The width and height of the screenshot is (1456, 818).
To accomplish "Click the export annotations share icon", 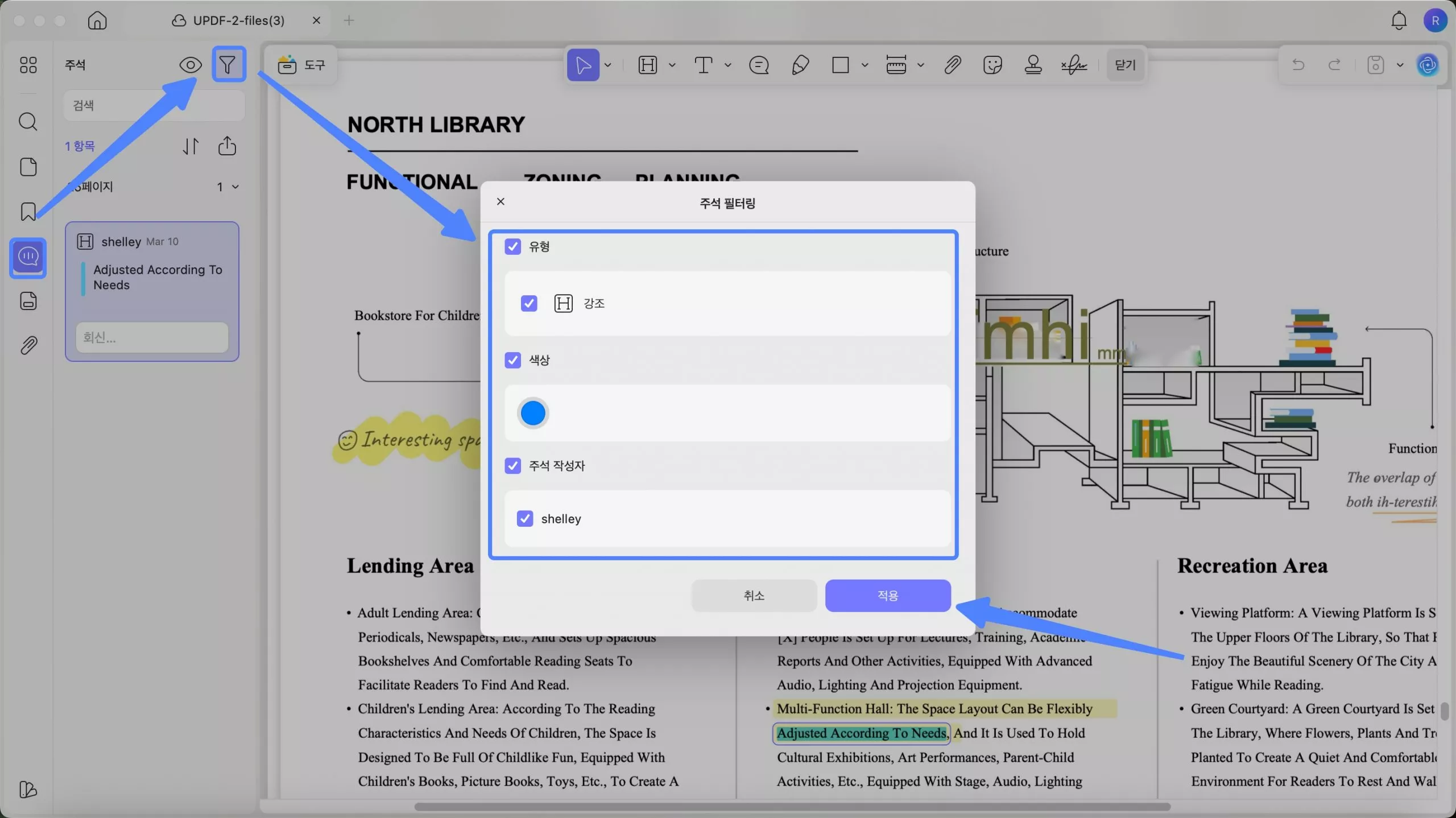I will pos(227,146).
